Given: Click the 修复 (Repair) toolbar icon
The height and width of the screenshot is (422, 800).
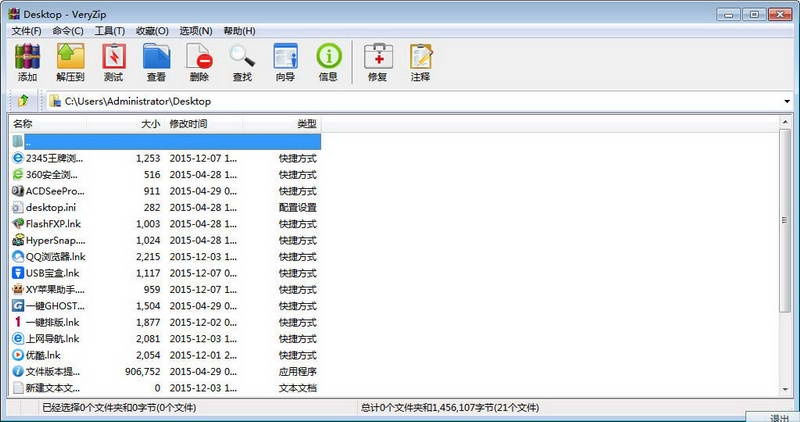Looking at the screenshot, I should [377, 62].
